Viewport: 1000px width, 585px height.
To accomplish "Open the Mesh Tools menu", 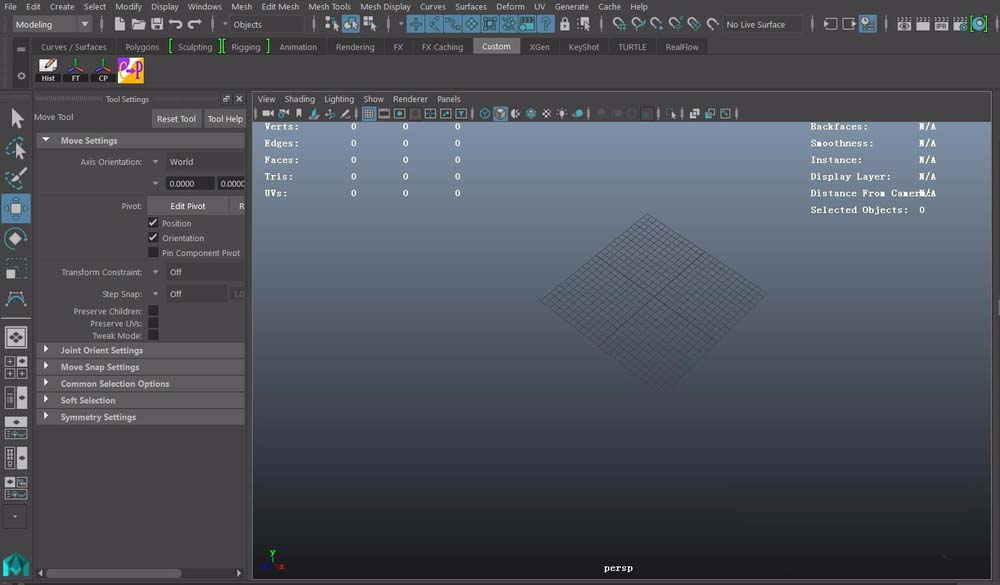I will click(329, 7).
